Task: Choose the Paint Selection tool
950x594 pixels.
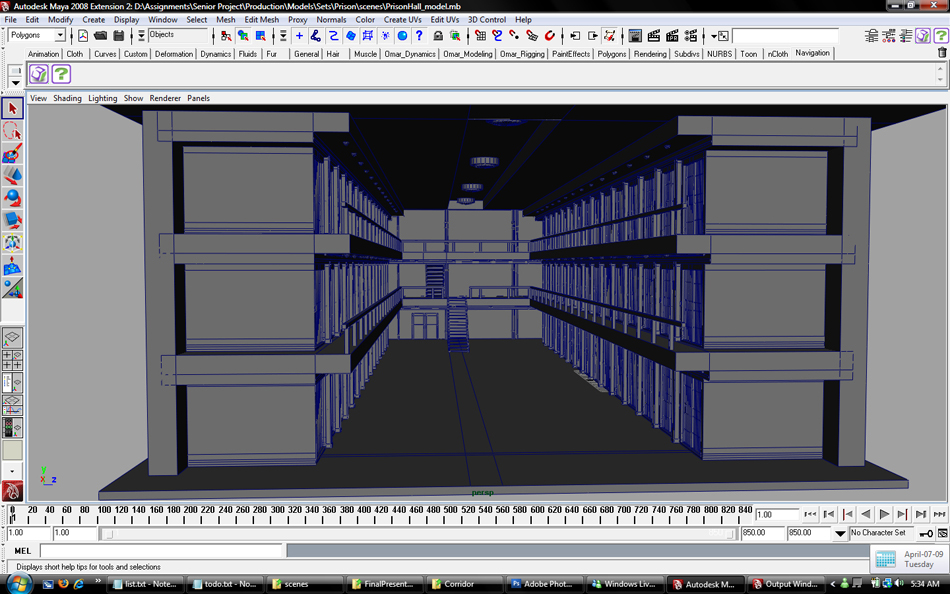Action: tap(12, 153)
